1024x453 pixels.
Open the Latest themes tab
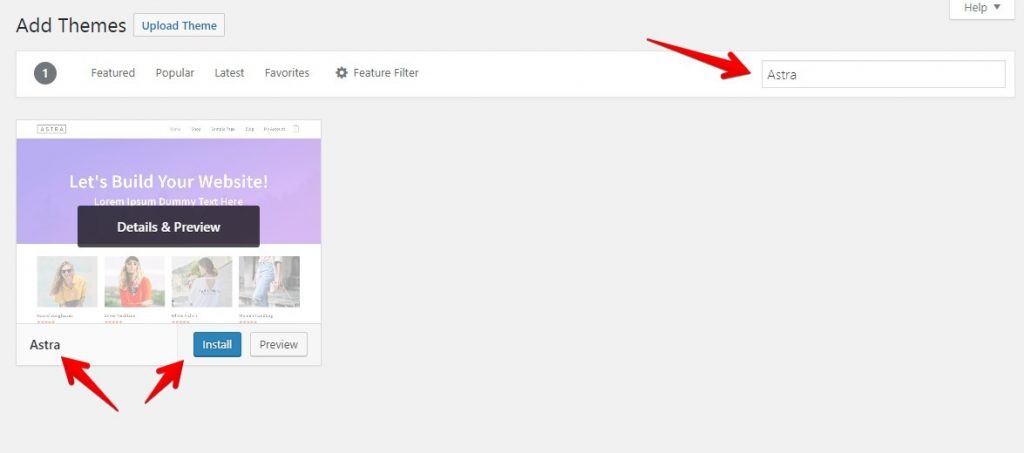pos(229,73)
